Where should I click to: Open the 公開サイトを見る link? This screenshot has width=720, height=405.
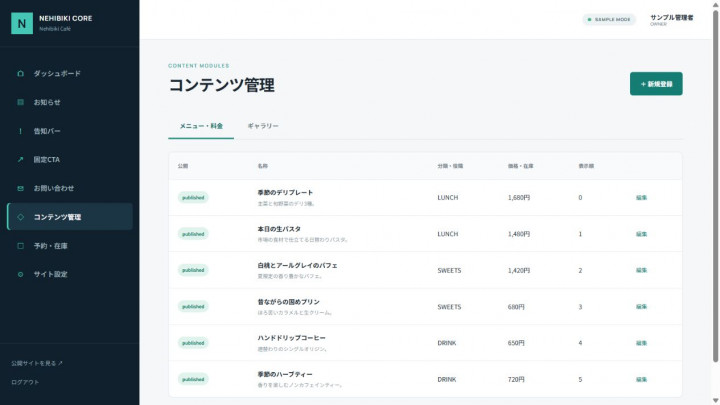click(x=37, y=363)
